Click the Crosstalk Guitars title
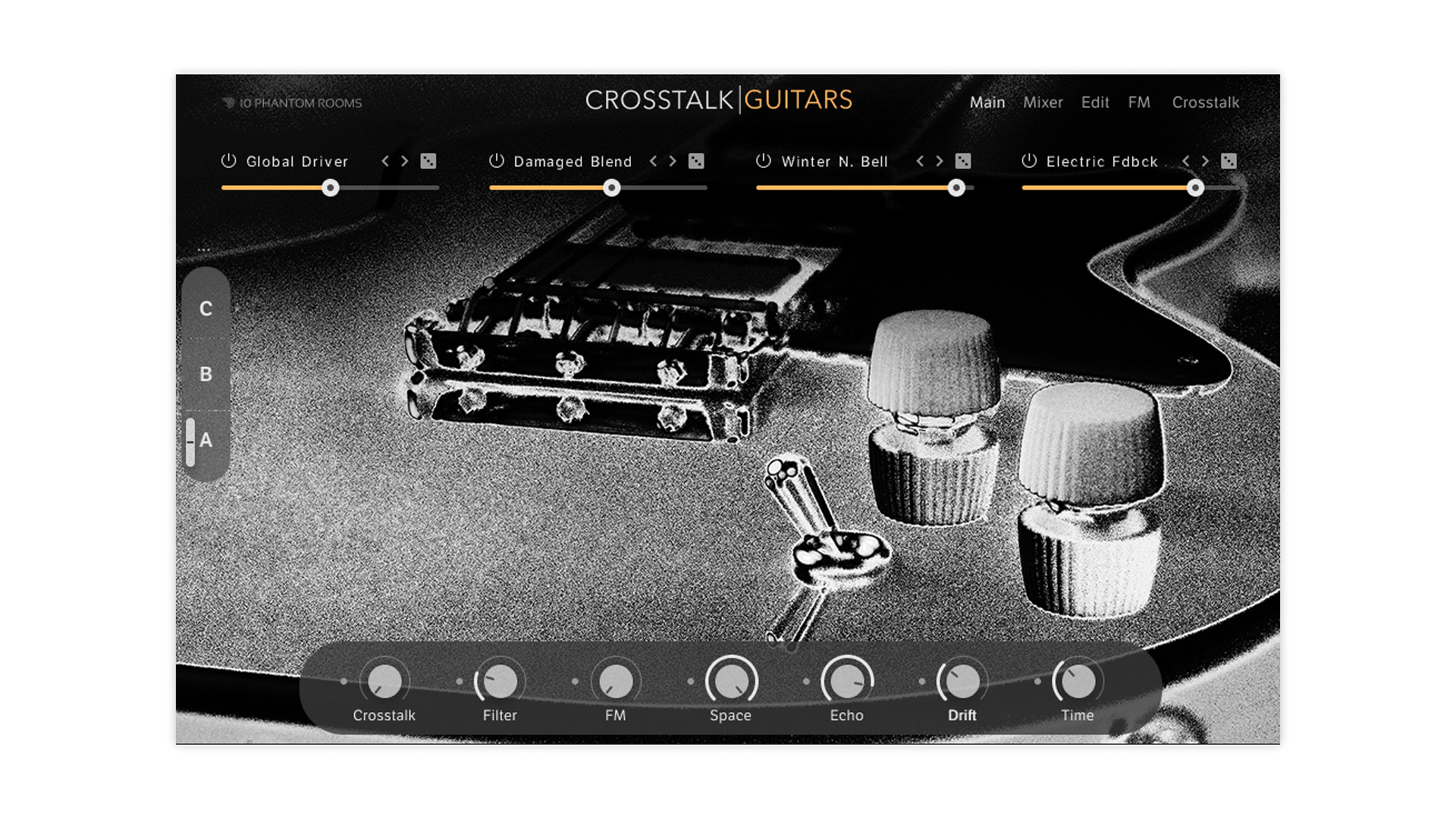Viewport: 1456px width, 819px height. pyautogui.click(x=719, y=100)
